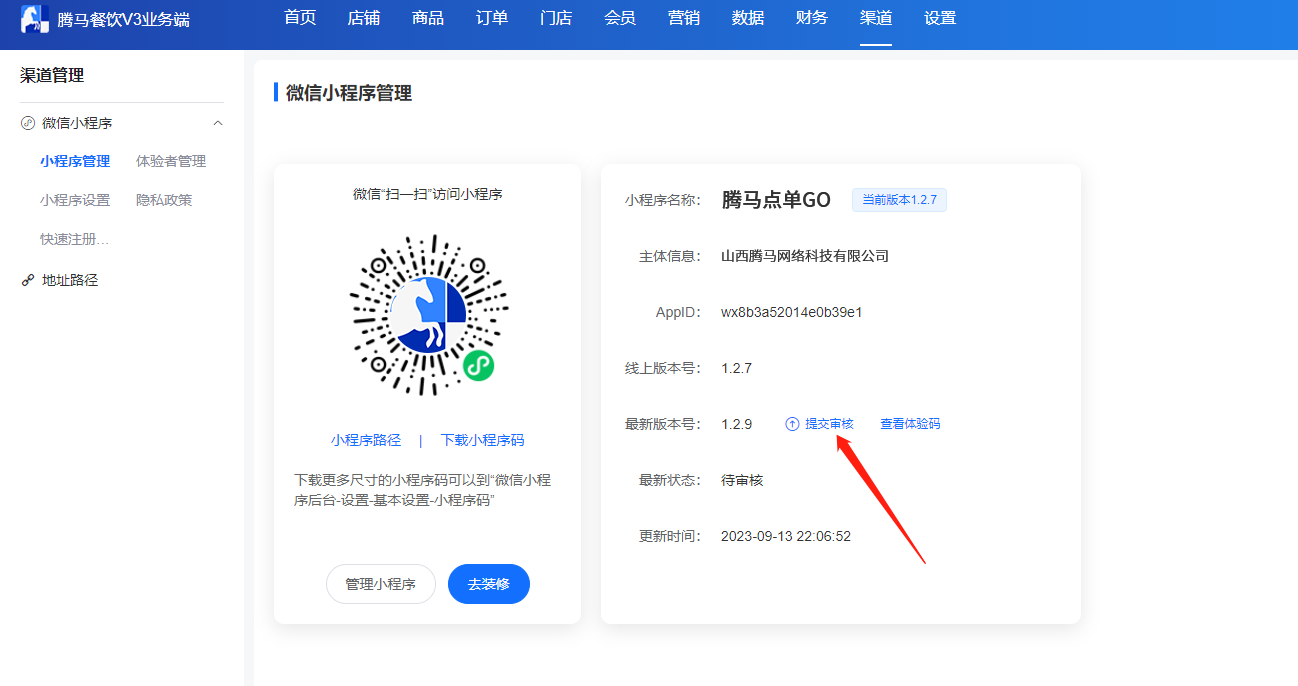Select 小程序管理 in the sidebar
This screenshot has width=1298, height=686.
(75, 161)
